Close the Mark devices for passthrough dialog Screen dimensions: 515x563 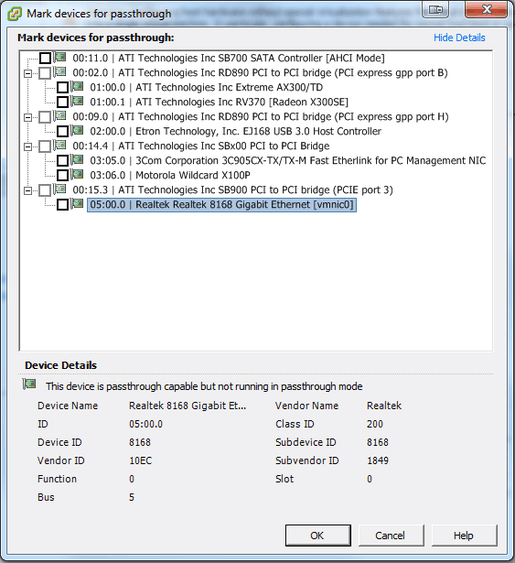click(x=487, y=9)
